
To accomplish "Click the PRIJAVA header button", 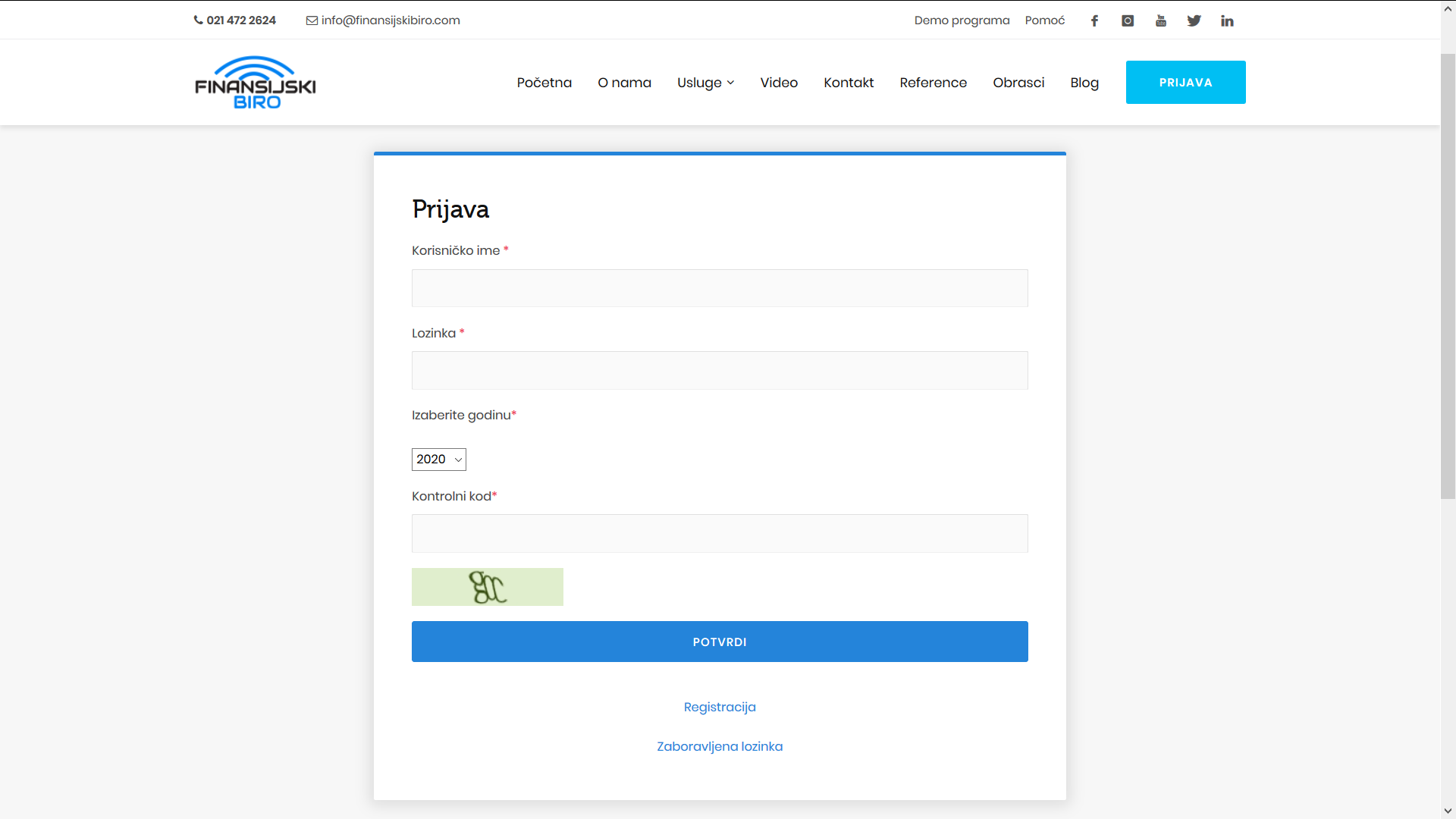I will point(1185,83).
